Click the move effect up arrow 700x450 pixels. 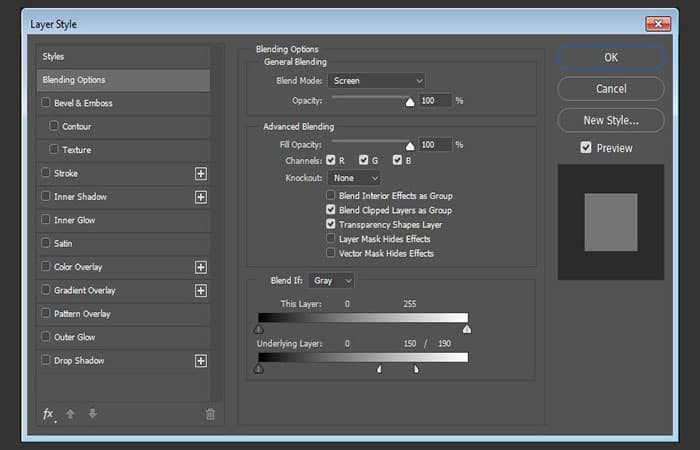[x=70, y=414]
